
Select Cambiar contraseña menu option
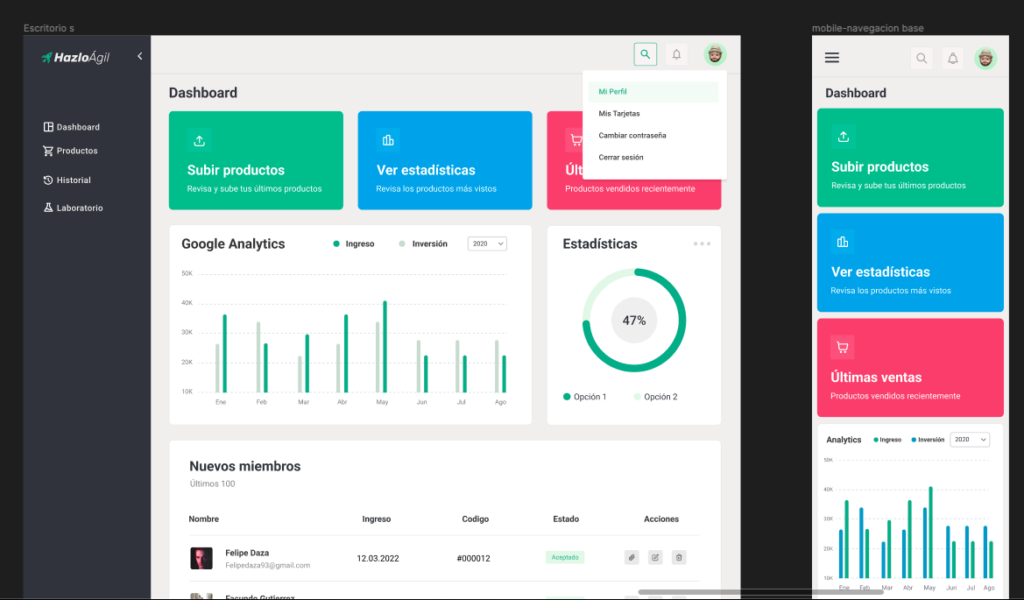(x=632, y=135)
